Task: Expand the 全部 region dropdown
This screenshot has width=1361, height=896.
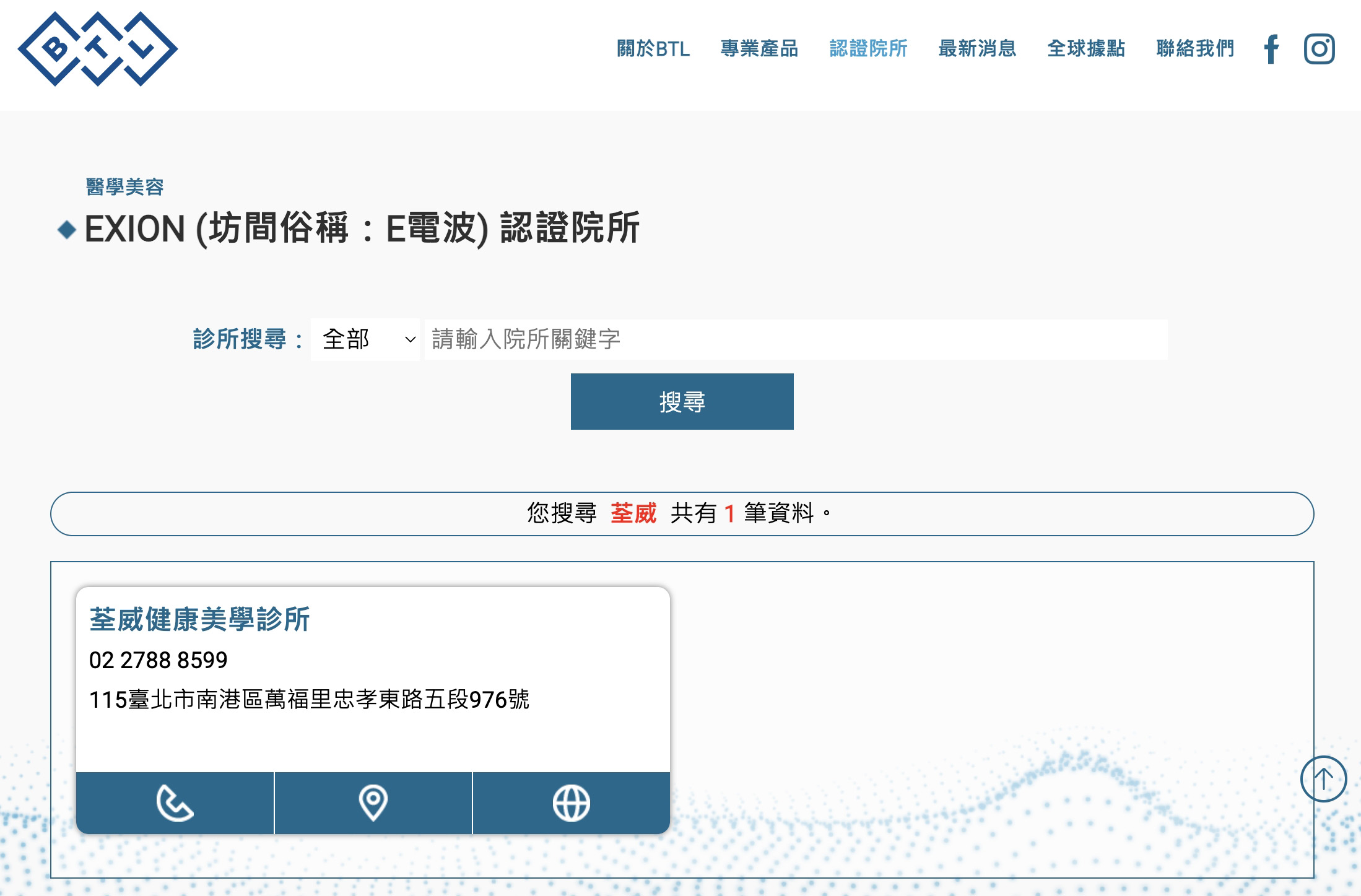Action: [x=365, y=339]
